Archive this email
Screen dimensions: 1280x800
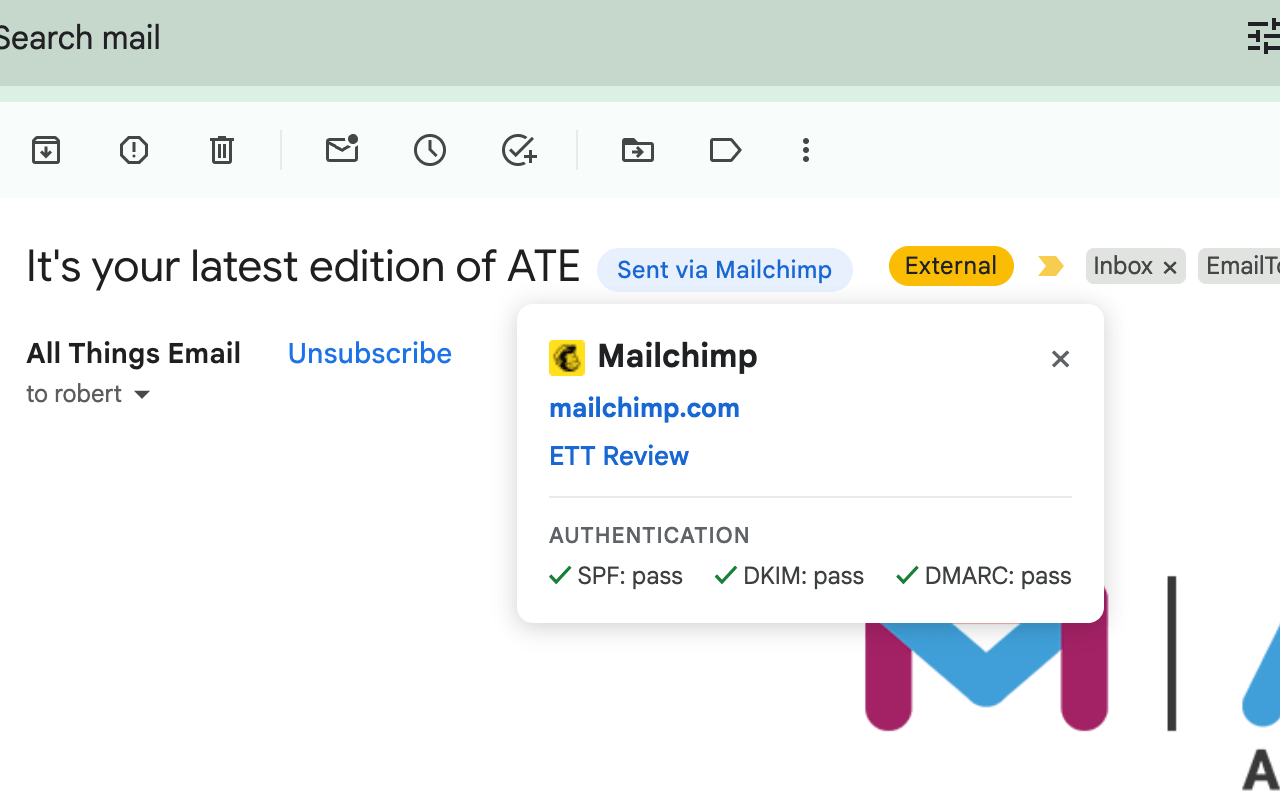click(46, 150)
